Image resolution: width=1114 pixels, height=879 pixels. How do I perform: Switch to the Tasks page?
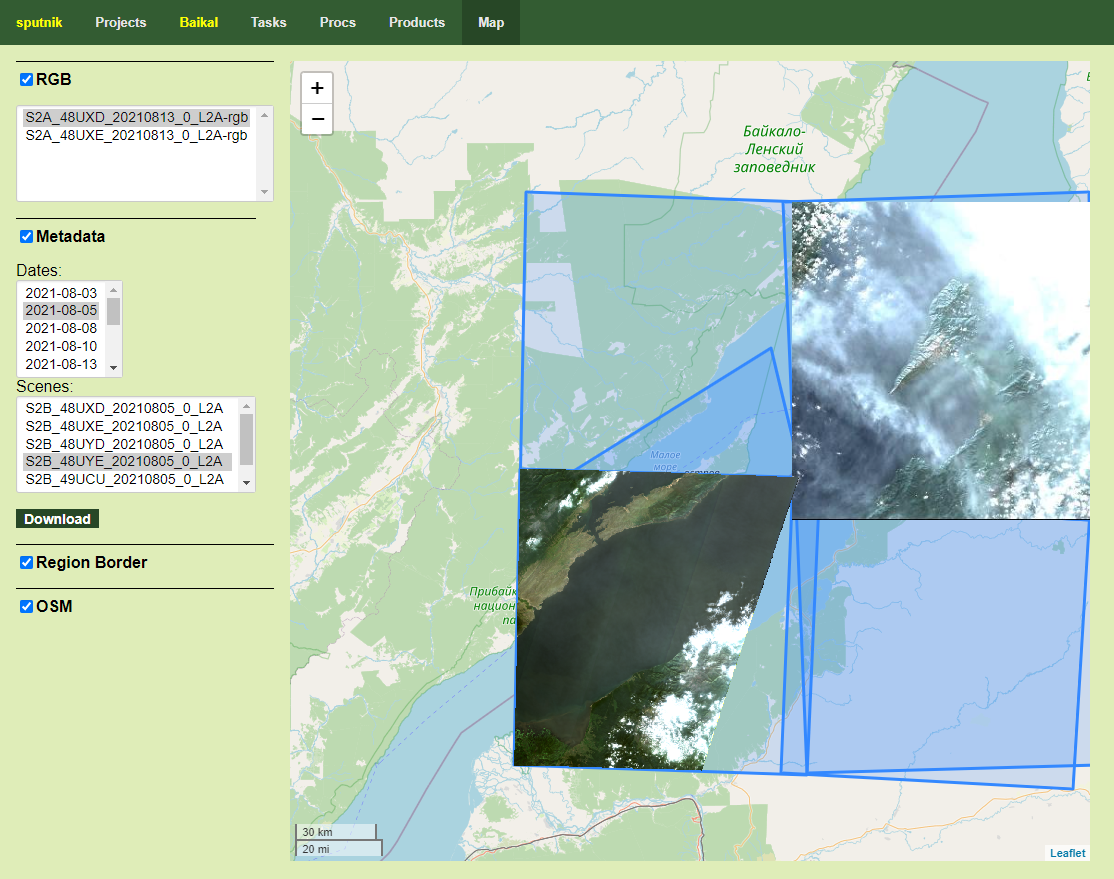(268, 22)
